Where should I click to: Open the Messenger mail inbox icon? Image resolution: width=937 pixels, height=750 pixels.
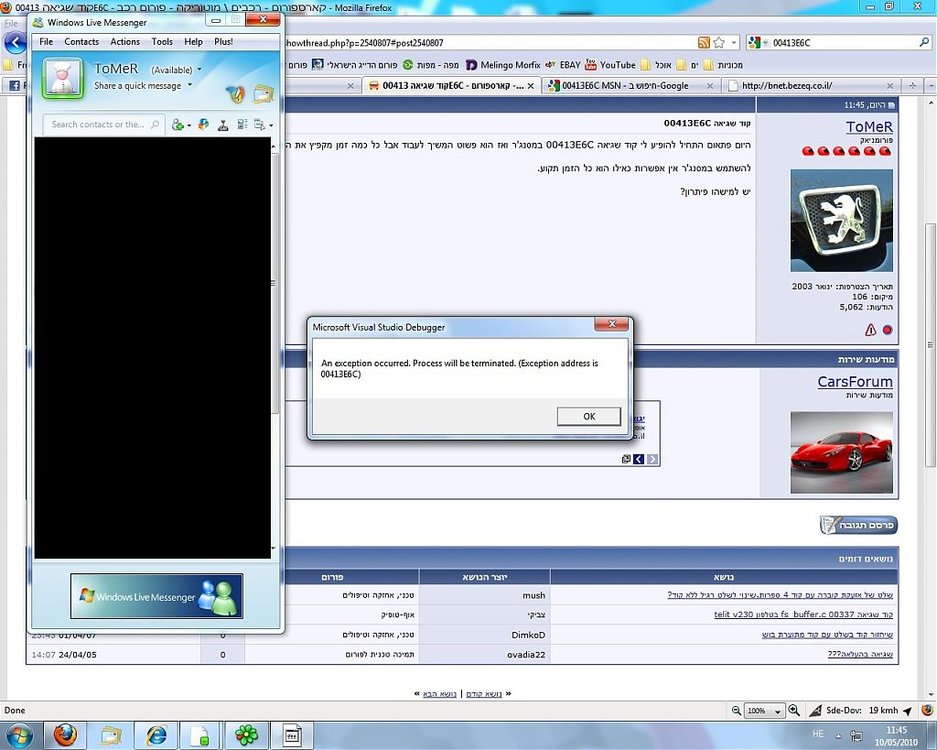click(263, 94)
